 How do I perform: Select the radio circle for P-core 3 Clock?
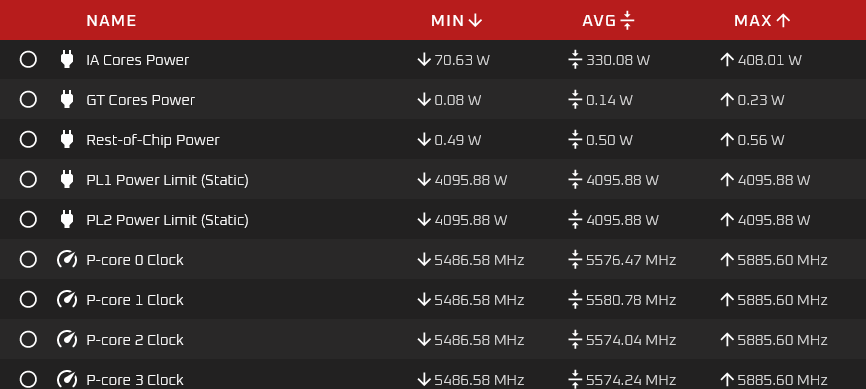click(28, 380)
